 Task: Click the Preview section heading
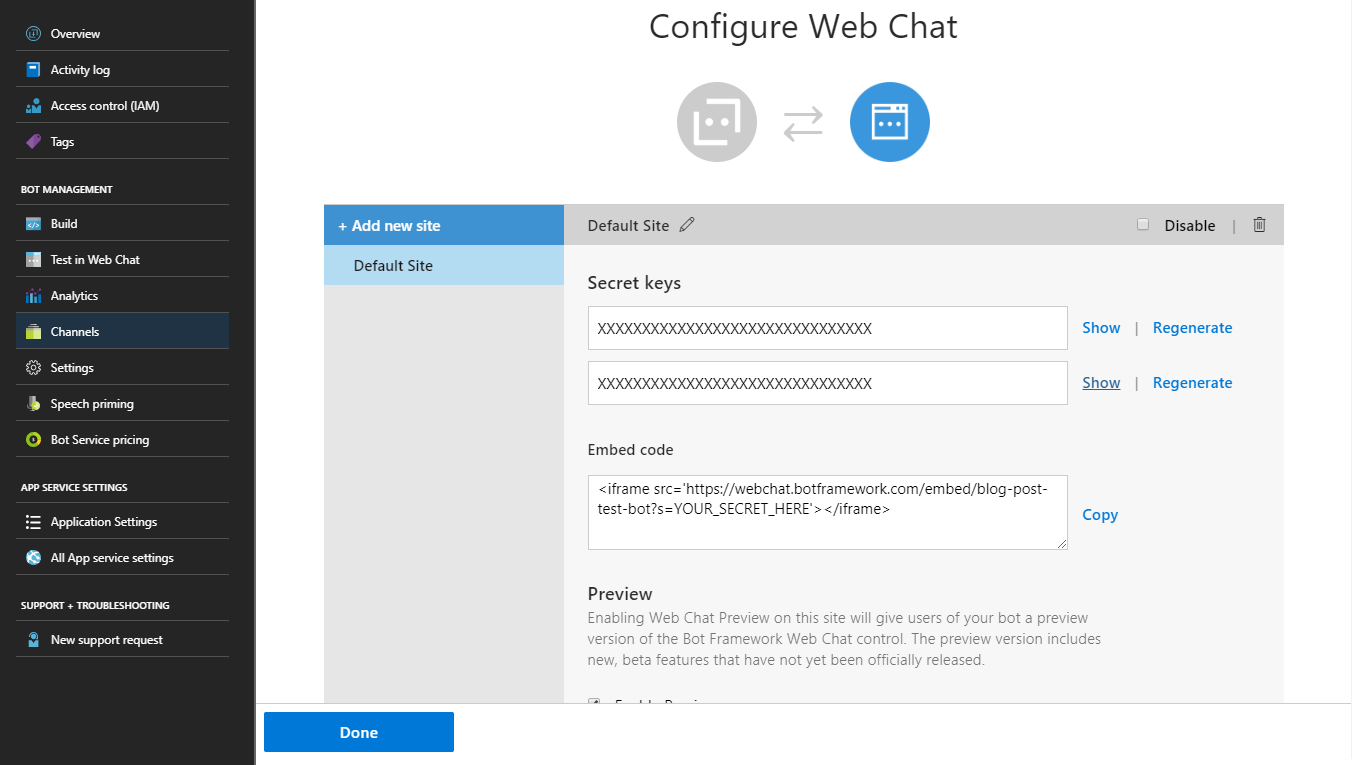tap(620, 593)
